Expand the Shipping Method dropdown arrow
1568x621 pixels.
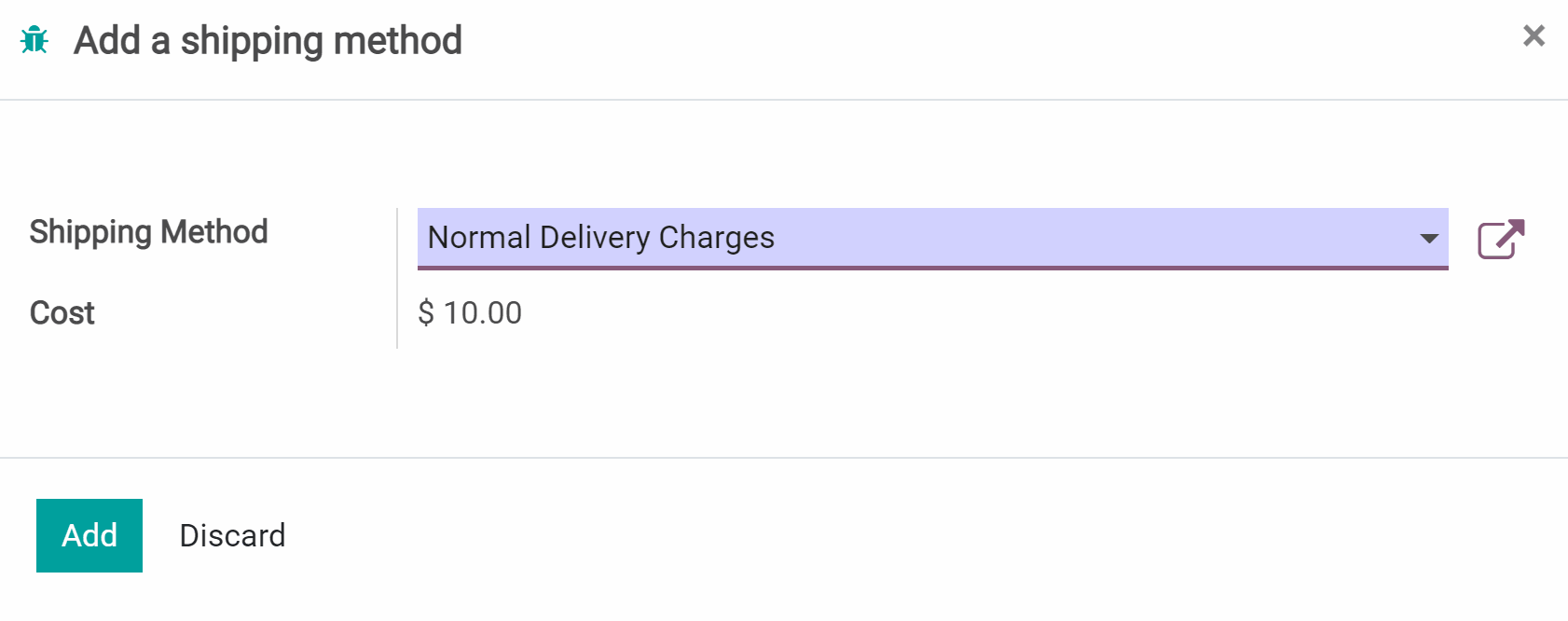click(x=1428, y=239)
